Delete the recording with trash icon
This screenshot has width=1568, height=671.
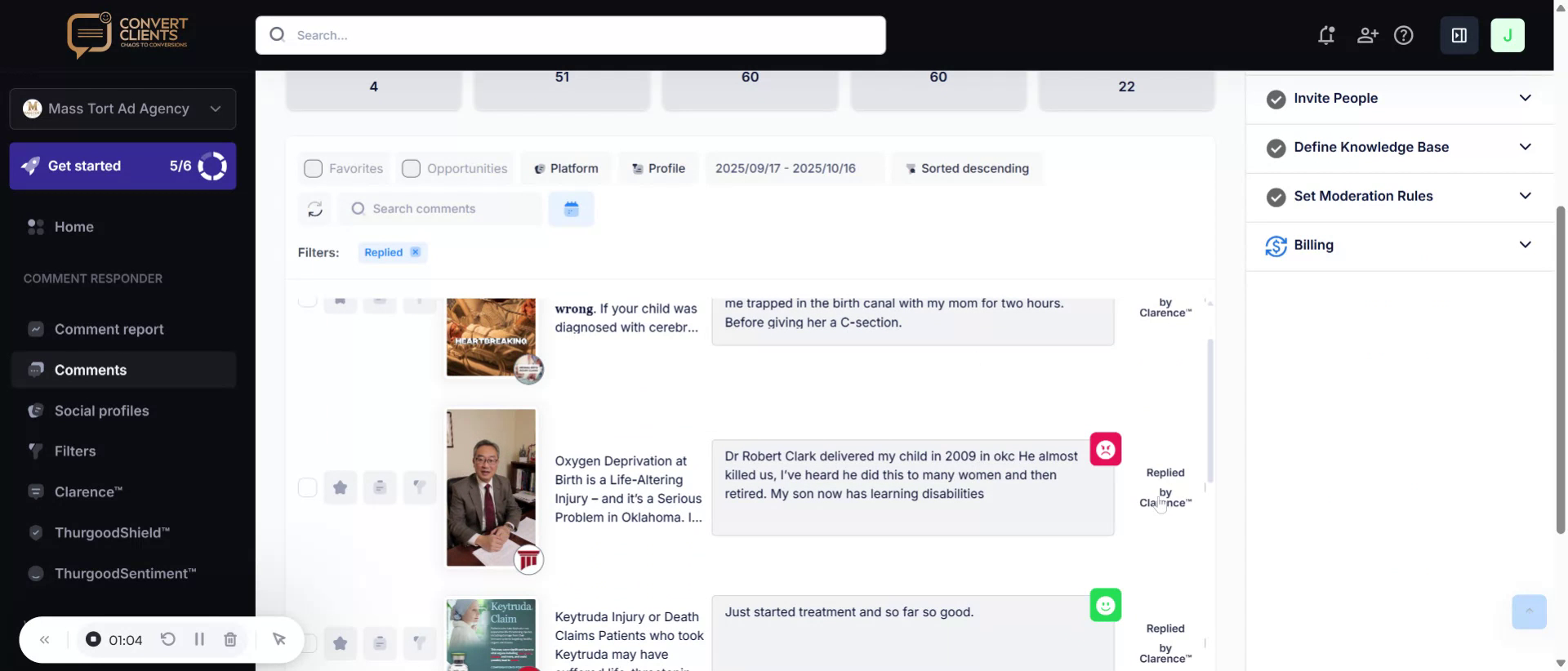coord(230,639)
